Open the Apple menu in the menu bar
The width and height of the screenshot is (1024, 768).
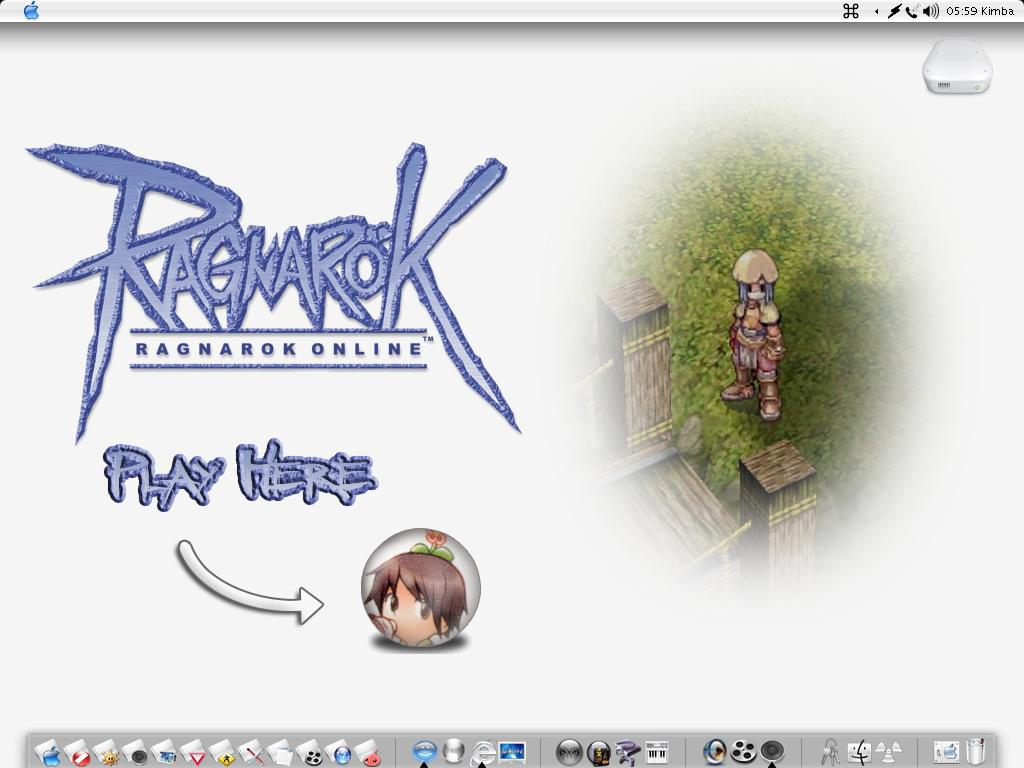coord(31,11)
